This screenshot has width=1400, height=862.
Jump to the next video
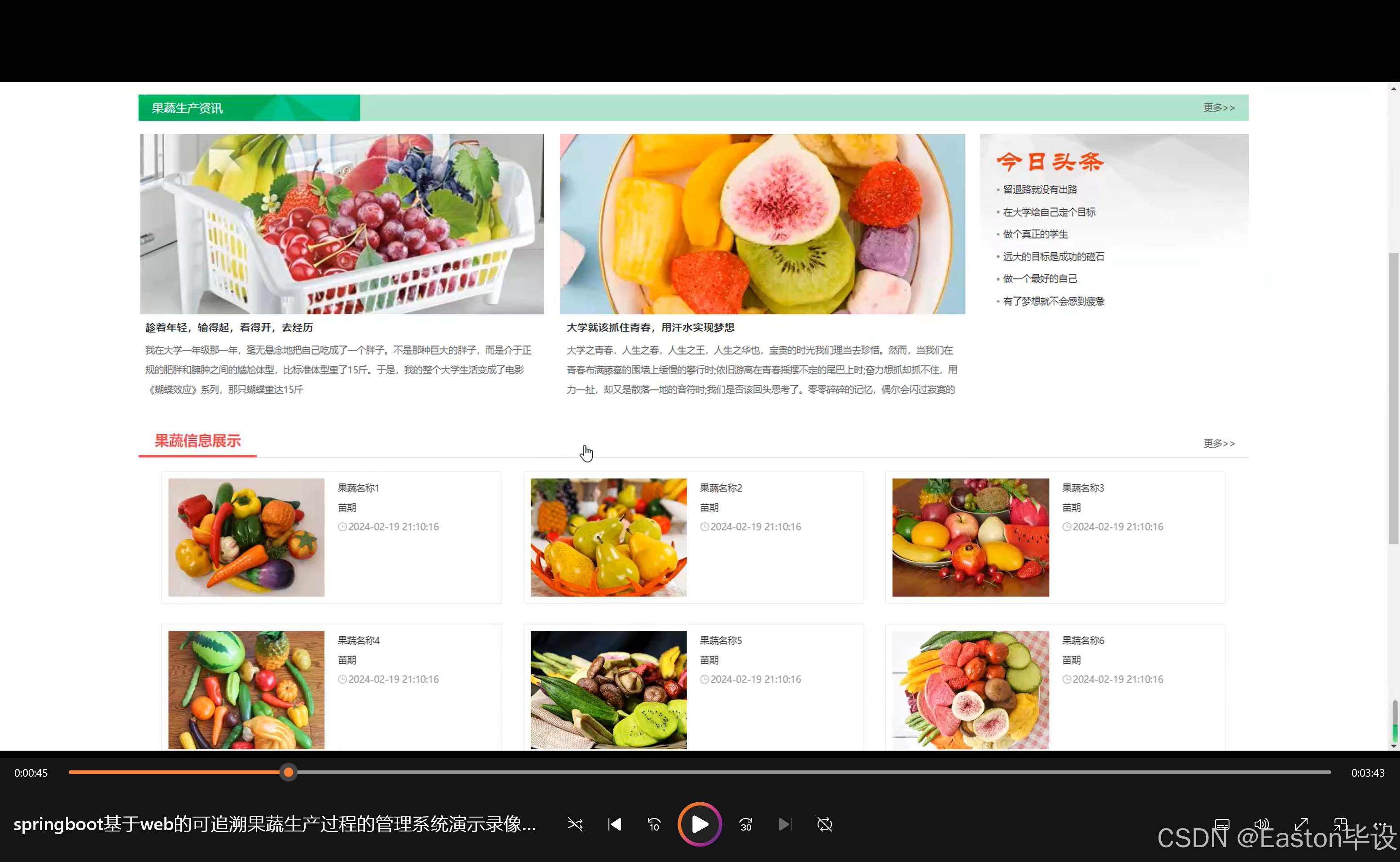(x=785, y=824)
